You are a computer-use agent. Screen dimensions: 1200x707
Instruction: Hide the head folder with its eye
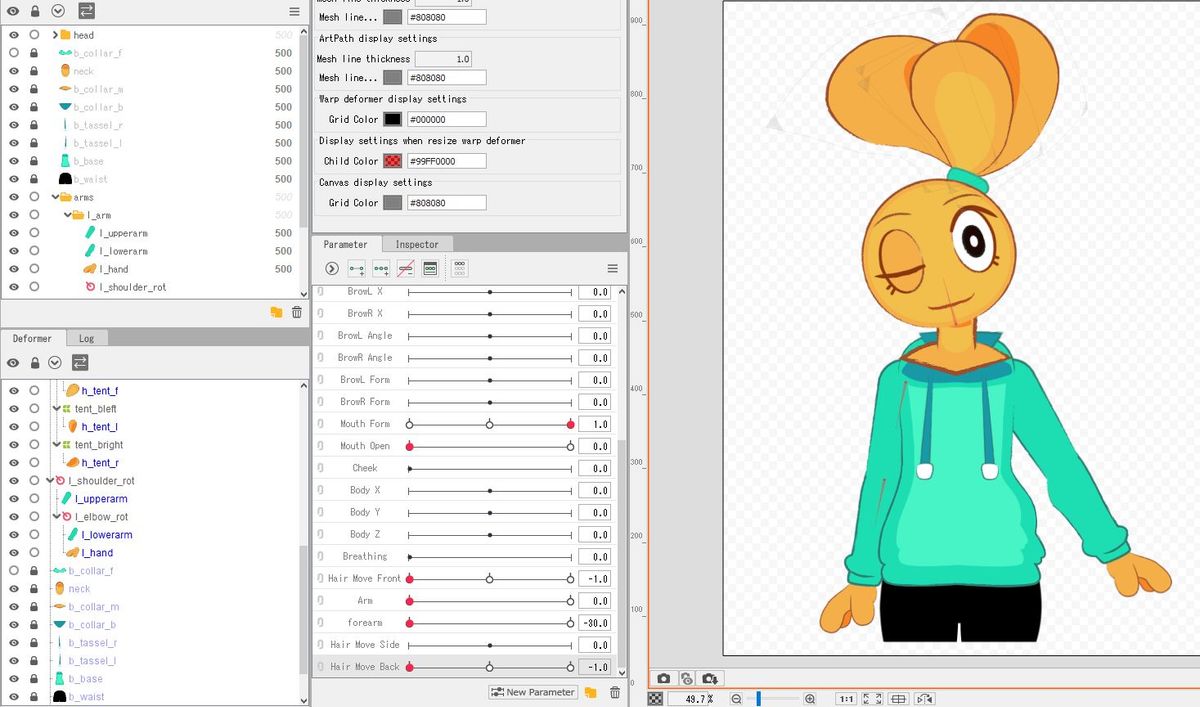(14, 35)
